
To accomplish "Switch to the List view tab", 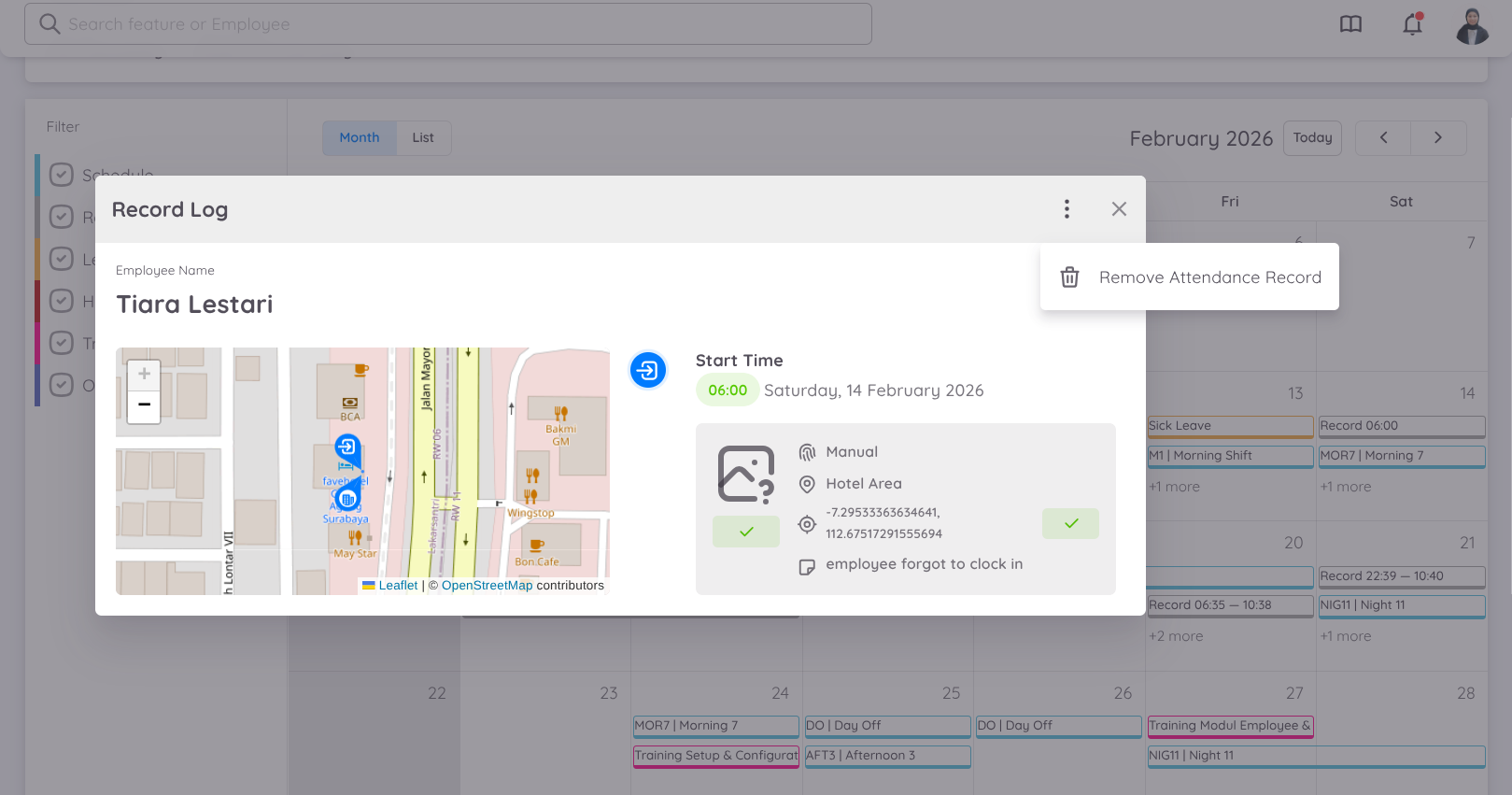I will (423, 138).
